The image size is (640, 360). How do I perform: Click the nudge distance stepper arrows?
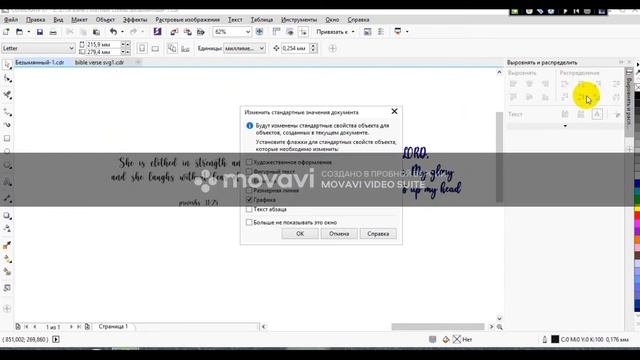[x=313, y=48]
